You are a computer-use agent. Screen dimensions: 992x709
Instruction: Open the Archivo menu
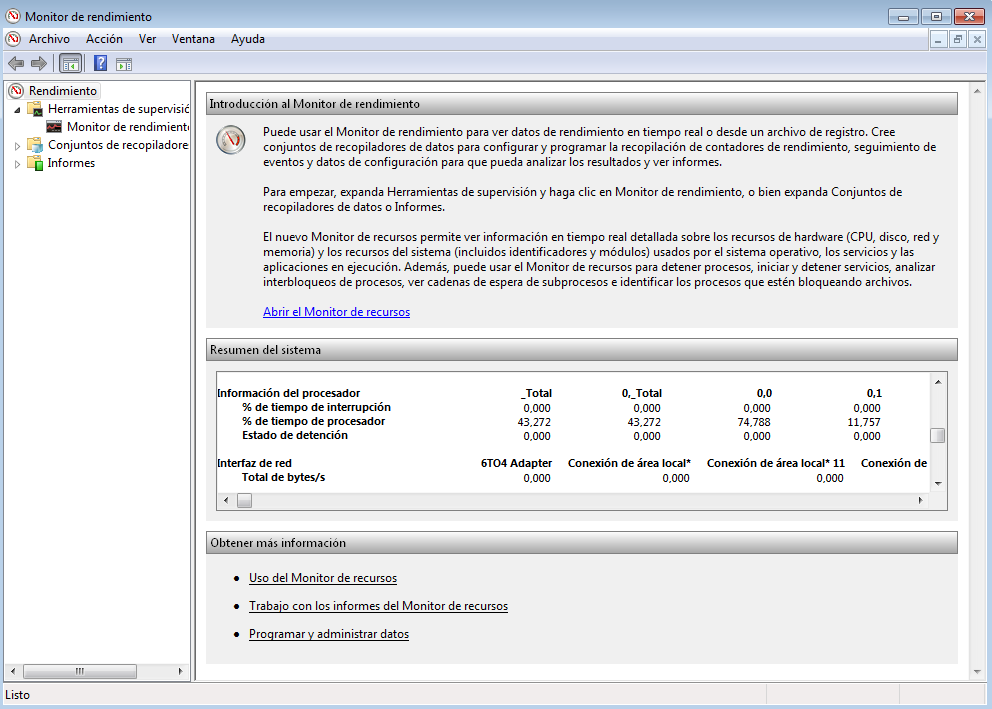coord(49,39)
